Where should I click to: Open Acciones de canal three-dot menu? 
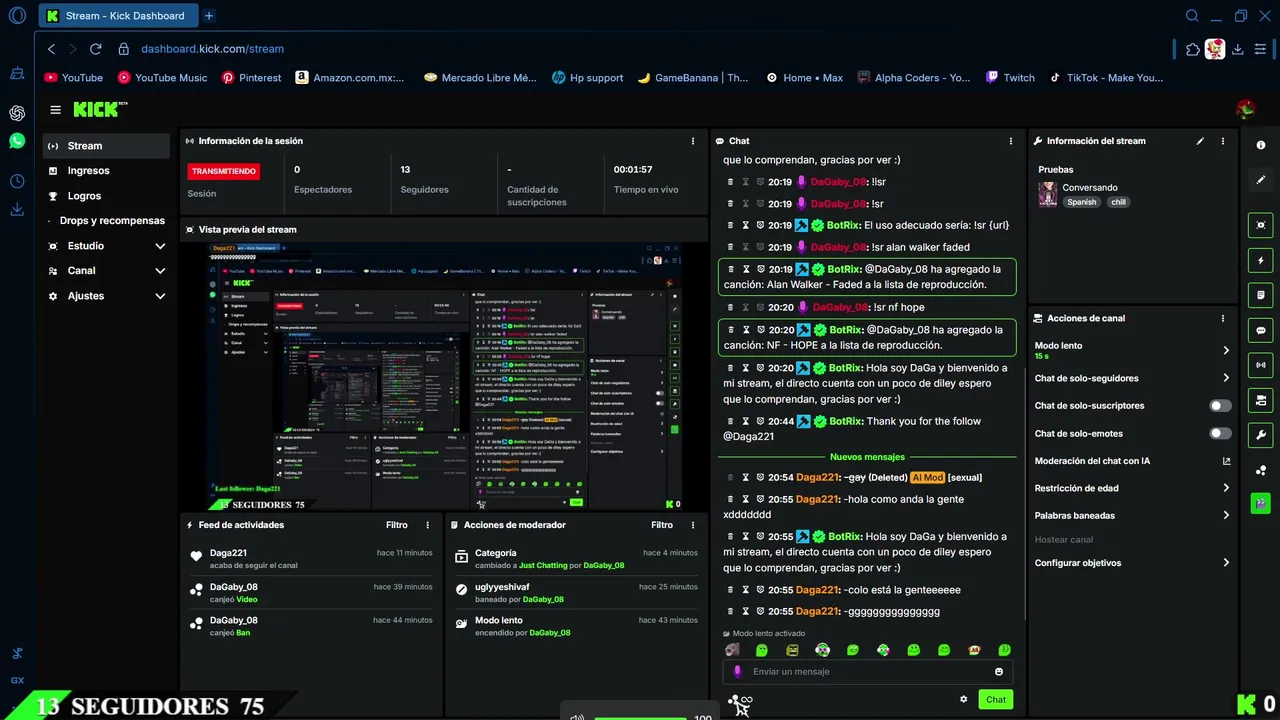(x=1223, y=318)
